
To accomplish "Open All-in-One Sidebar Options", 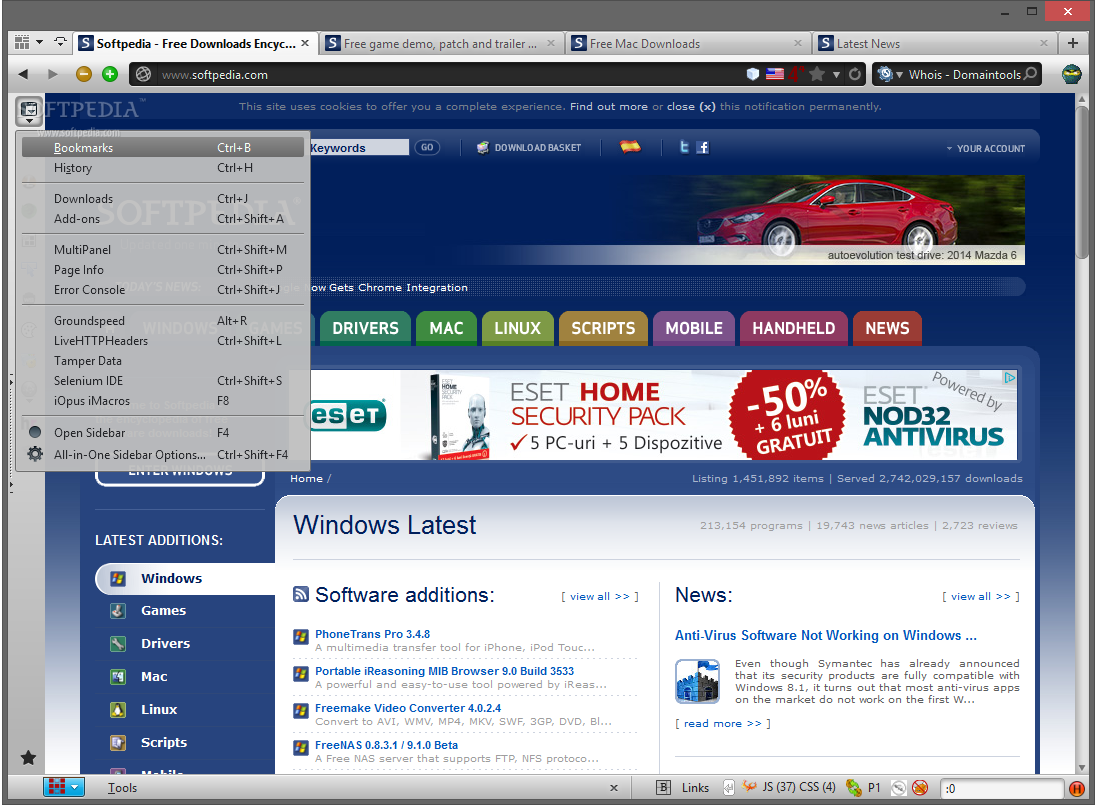I will pyautogui.click(x=163, y=455).
